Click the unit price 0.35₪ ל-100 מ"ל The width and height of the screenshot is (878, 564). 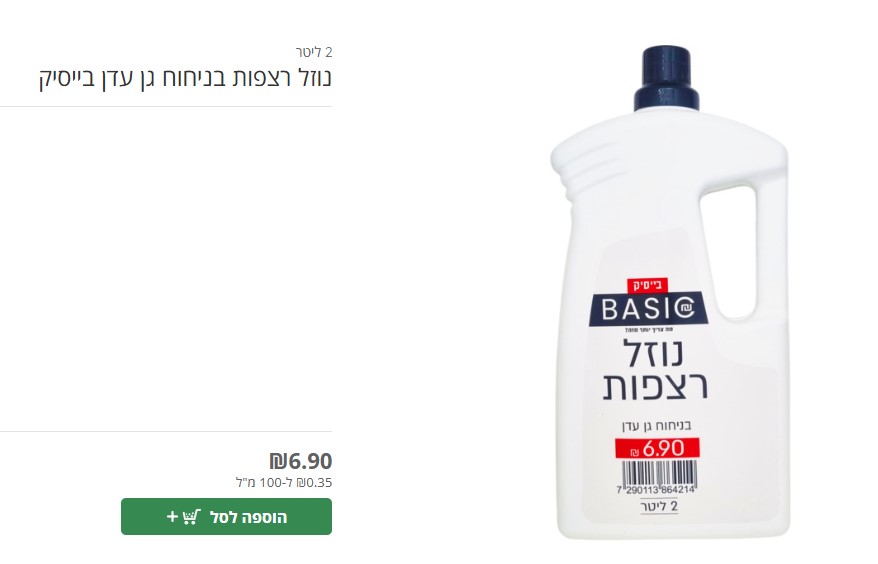[x=284, y=482]
